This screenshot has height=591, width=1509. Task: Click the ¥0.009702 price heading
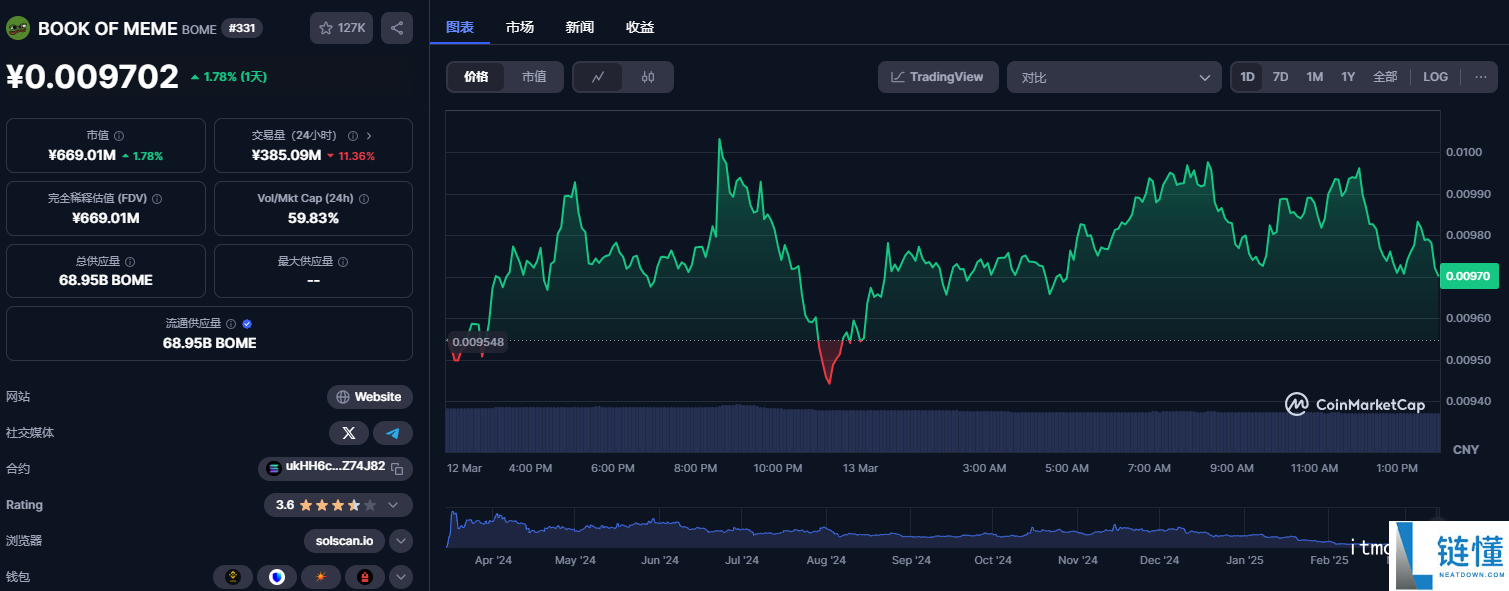[92, 77]
